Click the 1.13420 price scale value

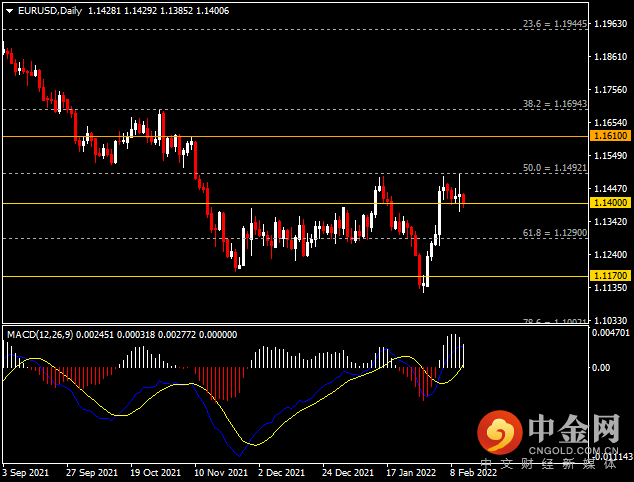611,222
